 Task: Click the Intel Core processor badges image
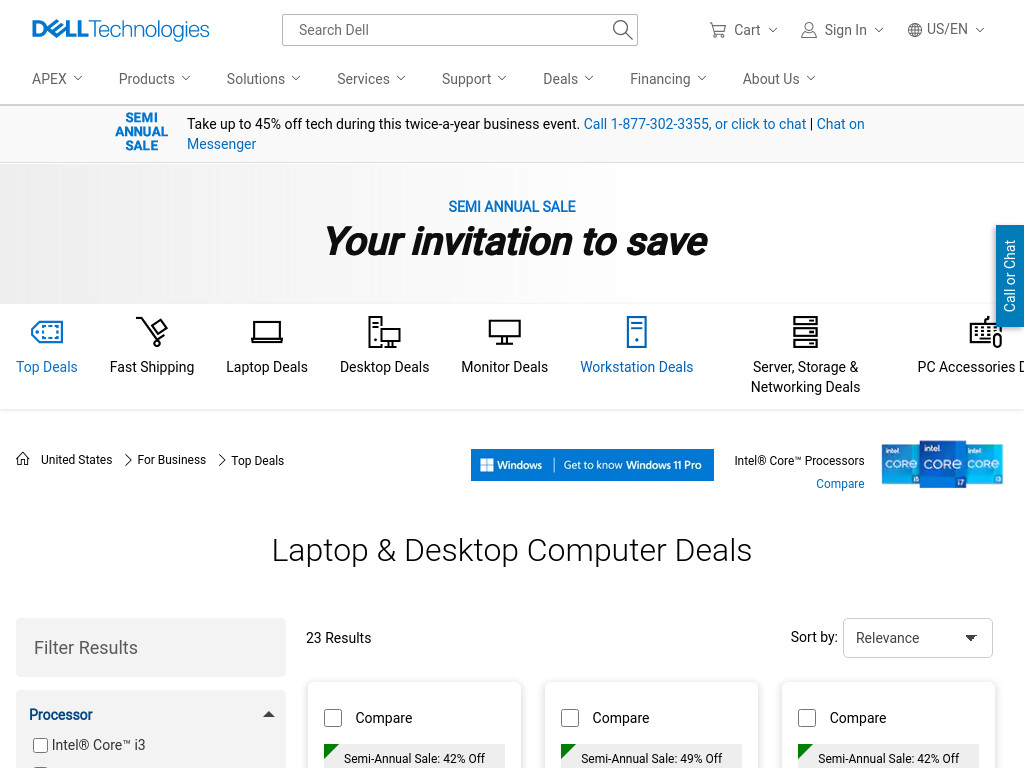[x=942, y=464]
